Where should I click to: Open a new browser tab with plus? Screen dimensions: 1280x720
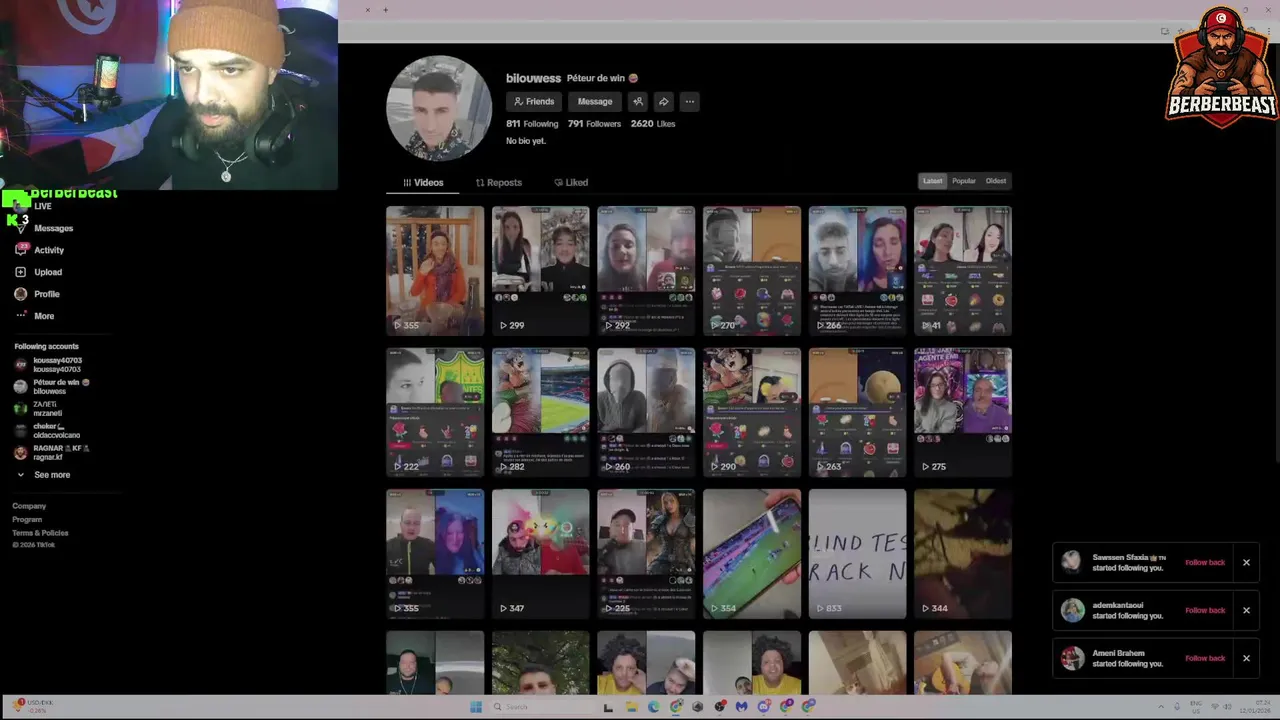click(385, 10)
